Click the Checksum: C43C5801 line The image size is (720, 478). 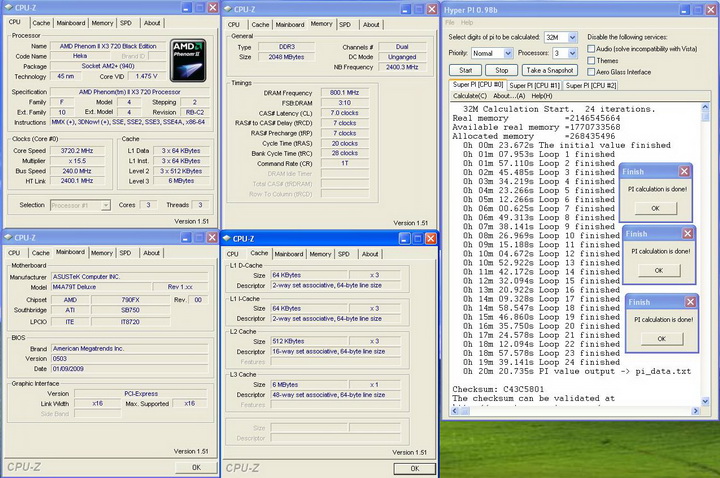498,389
